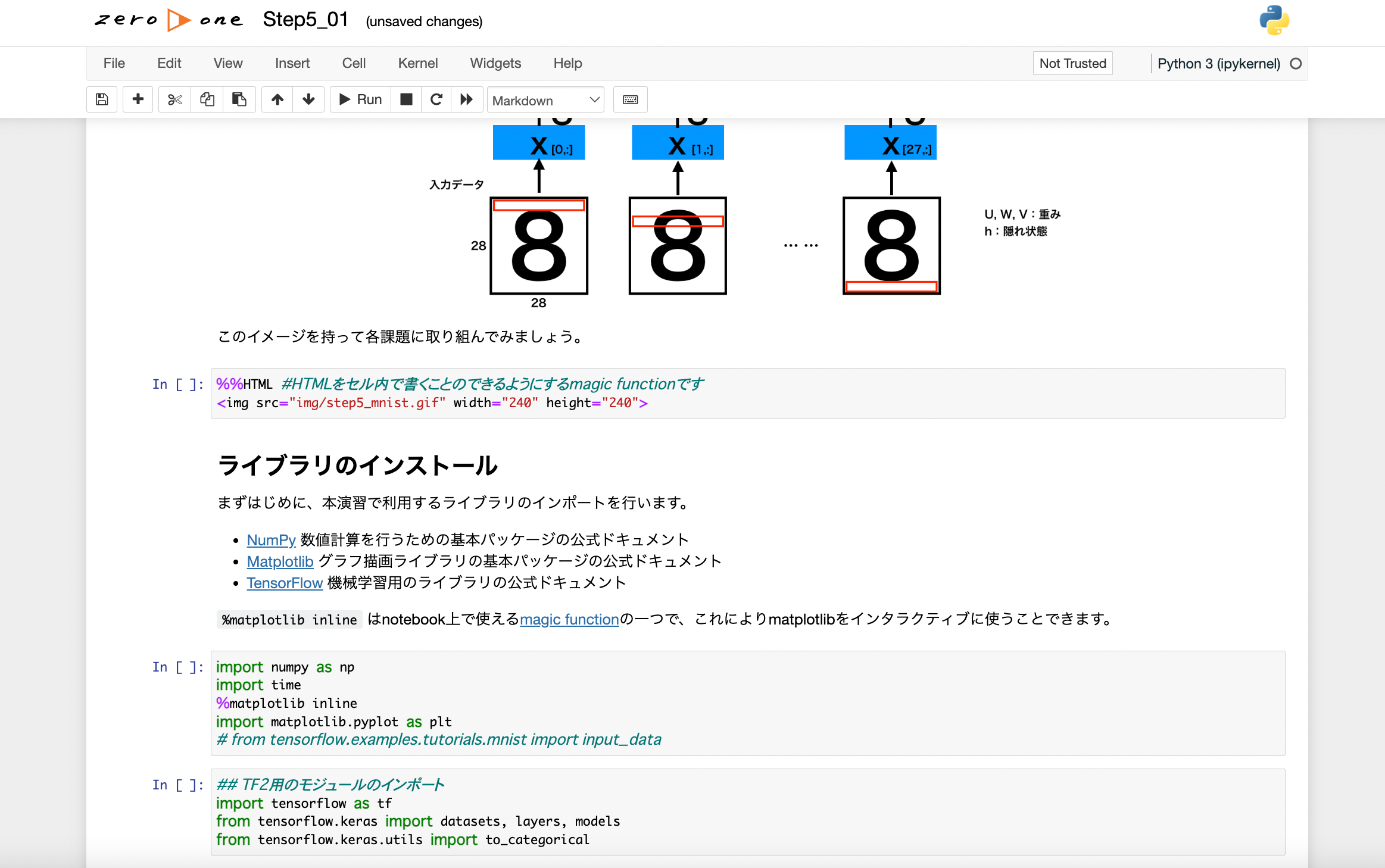Open the NumPy documentation link

click(271, 540)
